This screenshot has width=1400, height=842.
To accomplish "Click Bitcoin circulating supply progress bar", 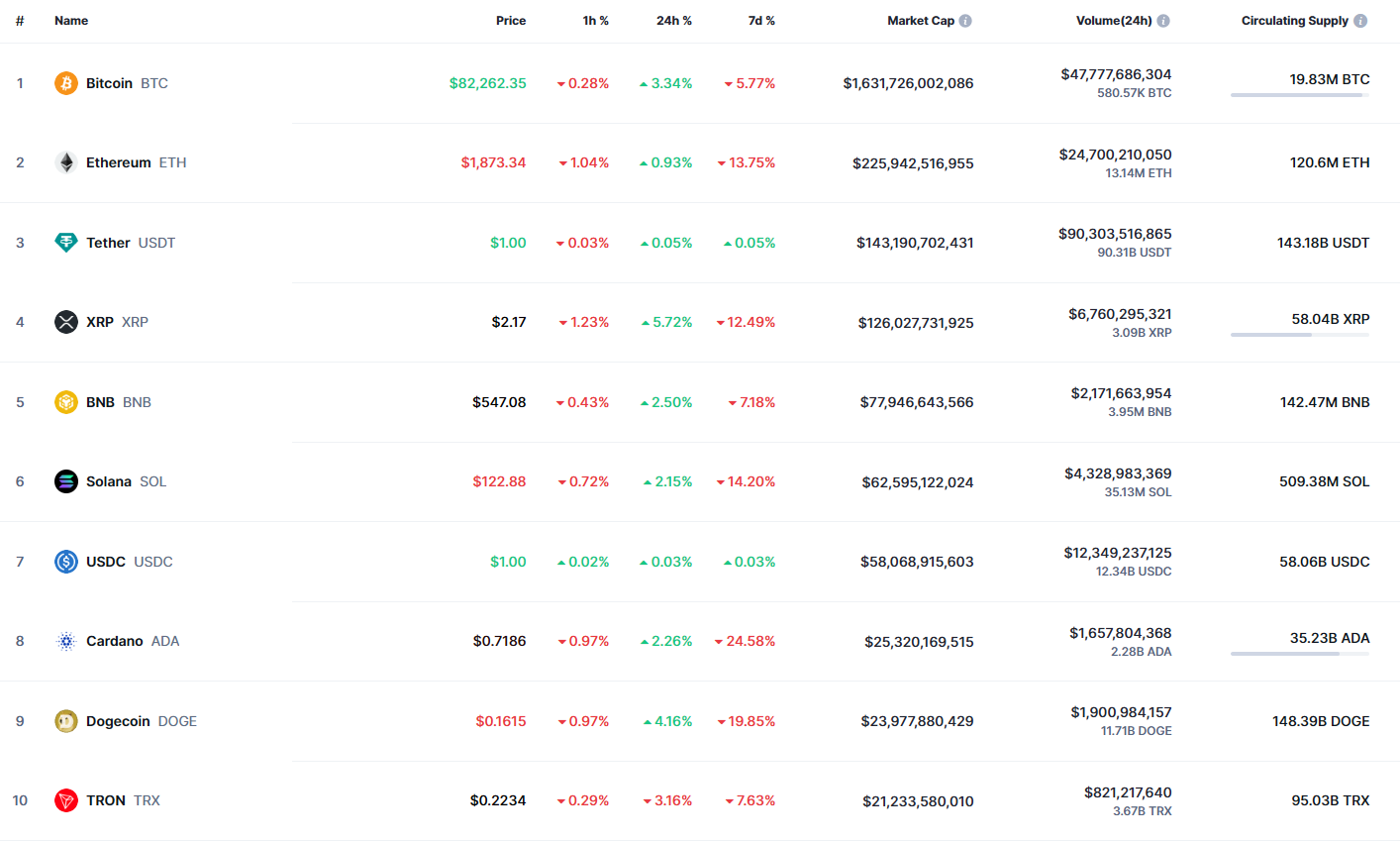I will tap(1300, 95).
